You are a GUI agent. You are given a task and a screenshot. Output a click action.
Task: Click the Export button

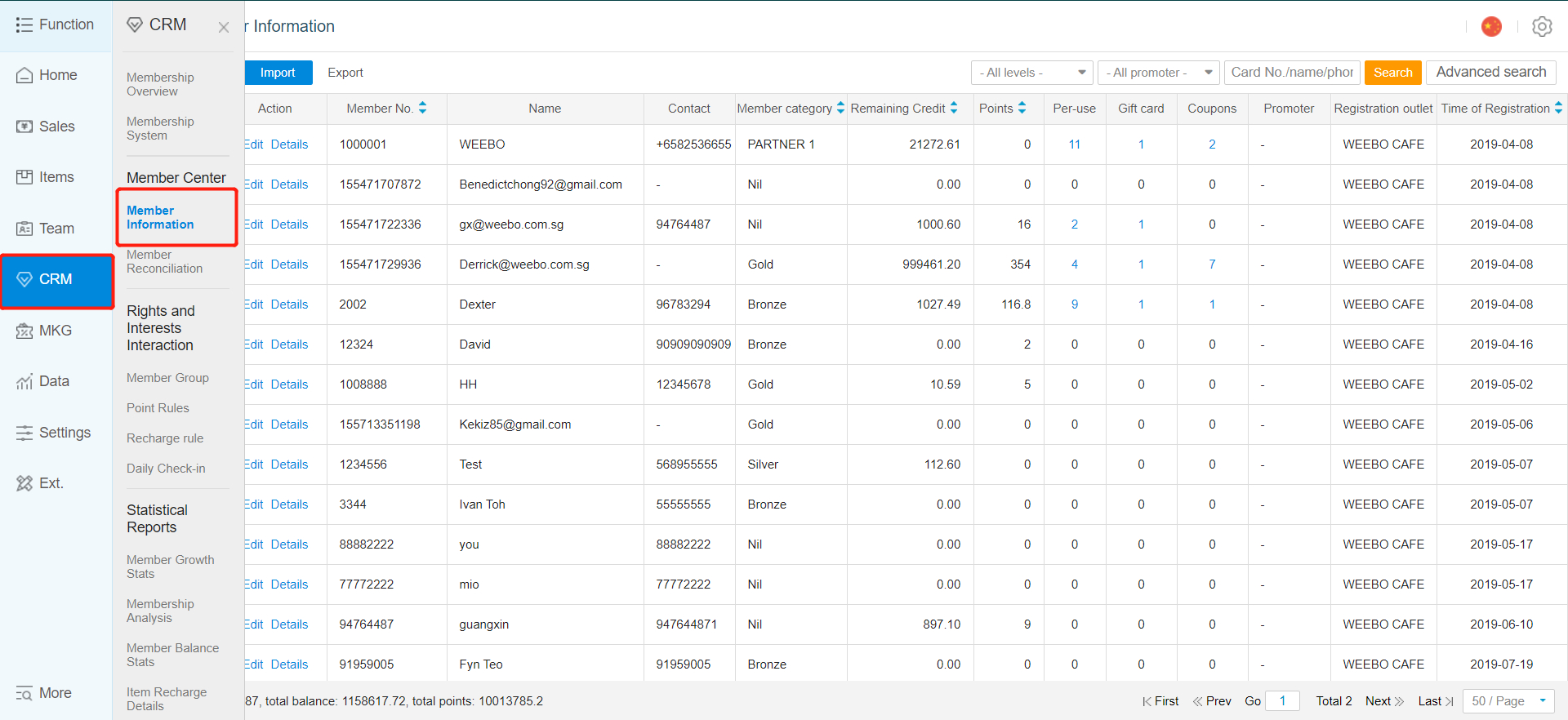tap(345, 73)
